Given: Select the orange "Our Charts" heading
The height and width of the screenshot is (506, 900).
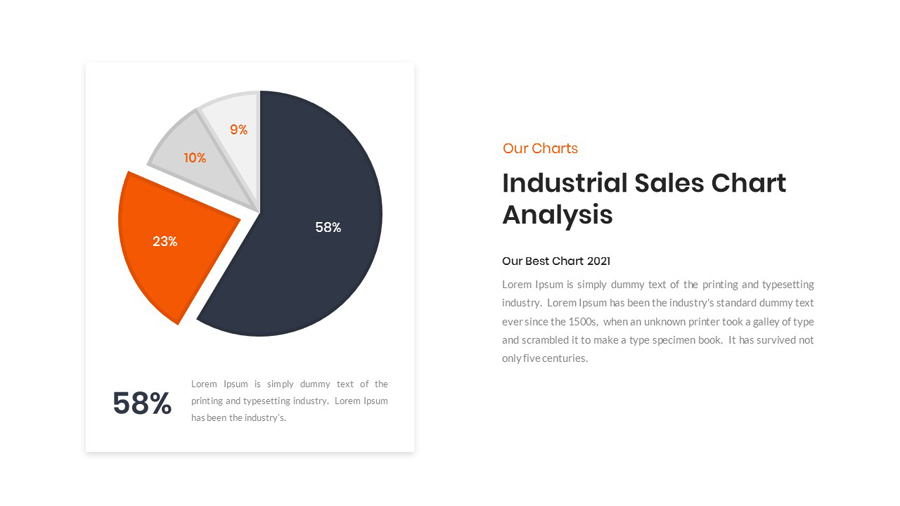Looking at the screenshot, I should [x=540, y=148].
